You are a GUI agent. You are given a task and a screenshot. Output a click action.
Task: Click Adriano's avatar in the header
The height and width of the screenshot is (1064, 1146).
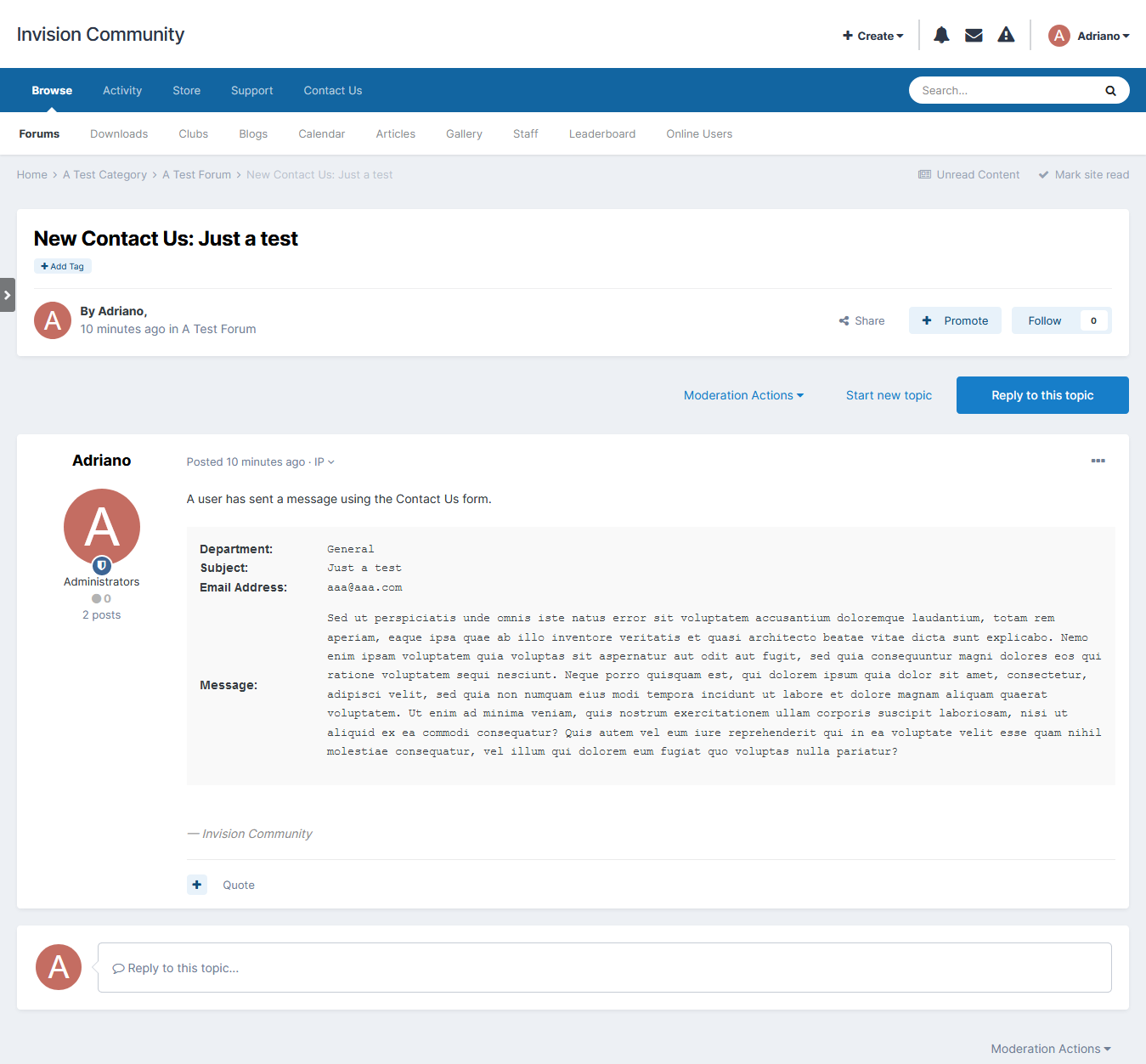point(1058,36)
